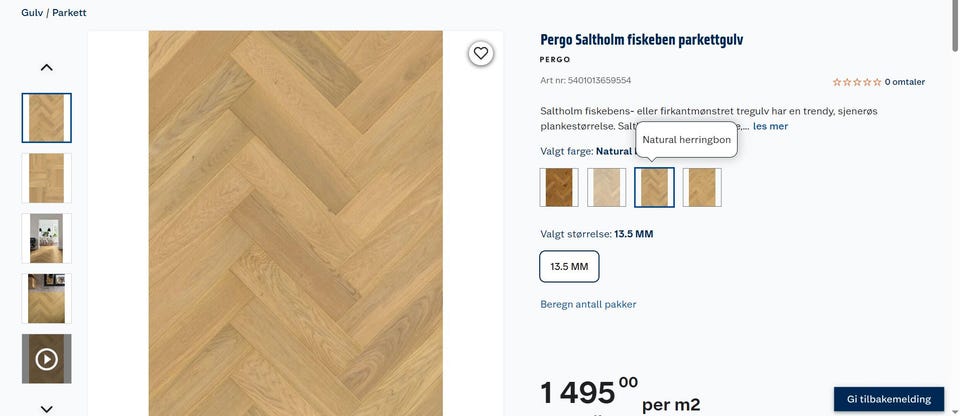The width and height of the screenshot is (960, 416).
Task: Expand description with 'les mer' link
Action: point(770,126)
